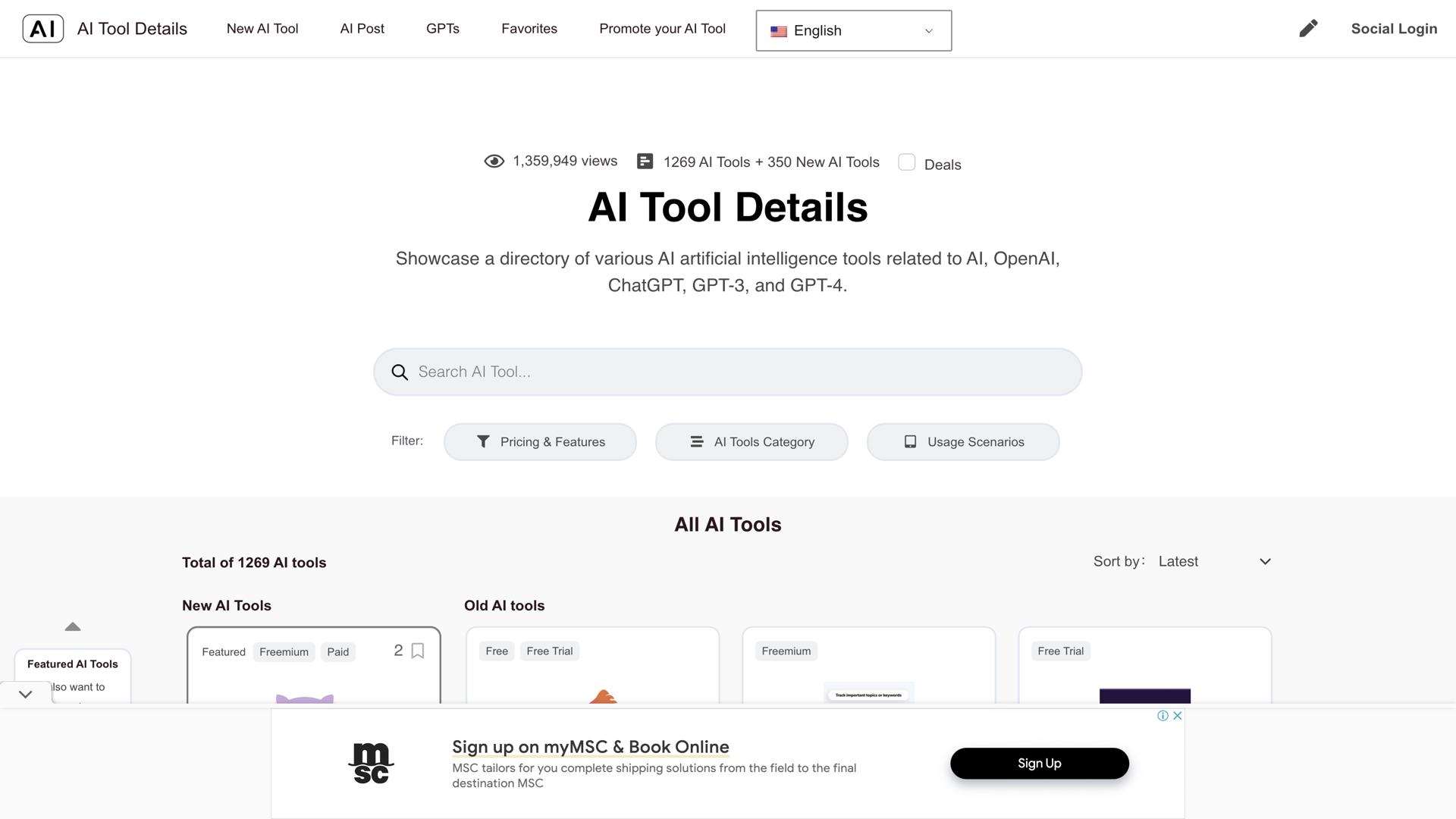
Task: Click the Social Login link
Action: [1394, 28]
